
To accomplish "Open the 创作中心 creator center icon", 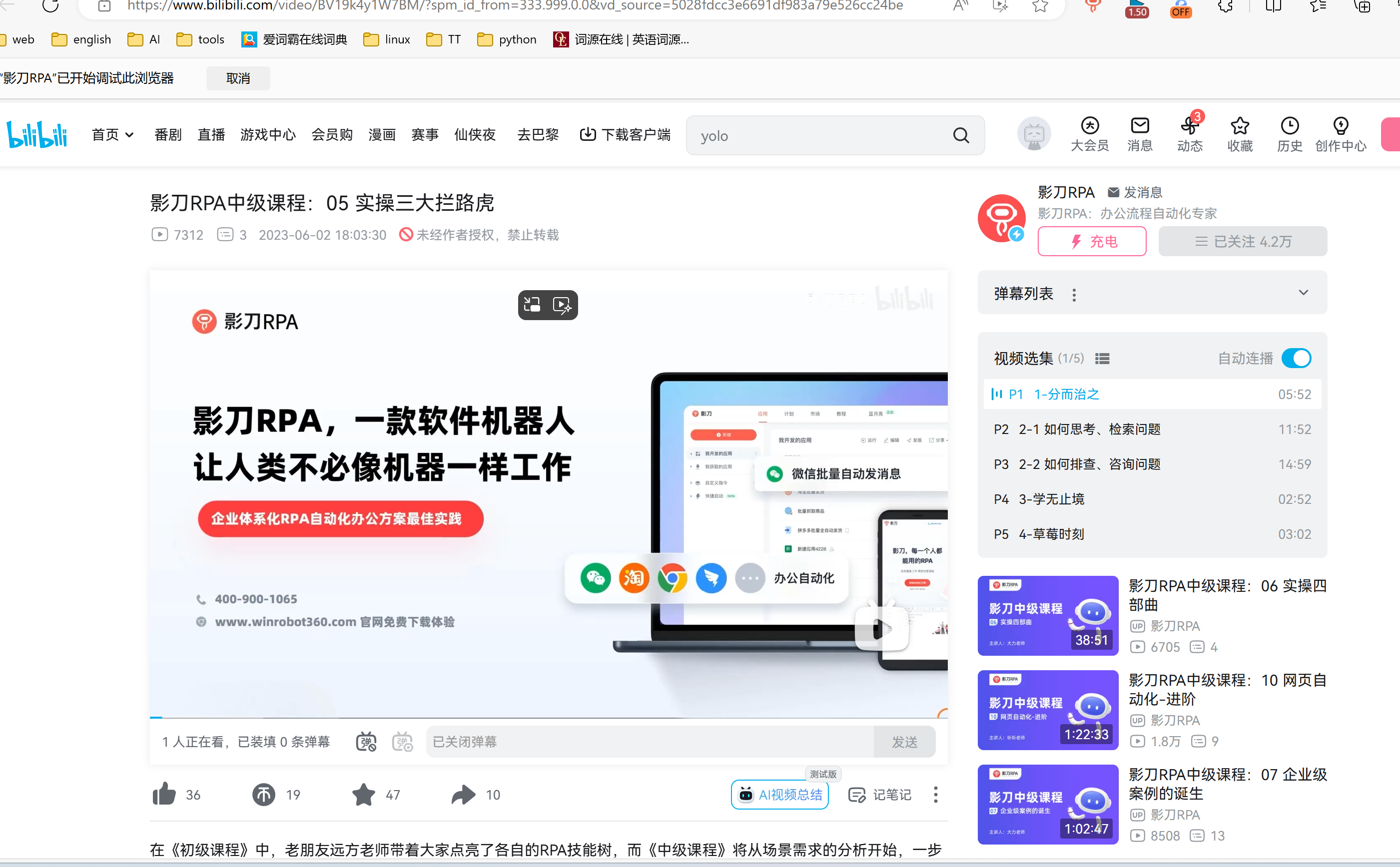I will click(x=1341, y=134).
